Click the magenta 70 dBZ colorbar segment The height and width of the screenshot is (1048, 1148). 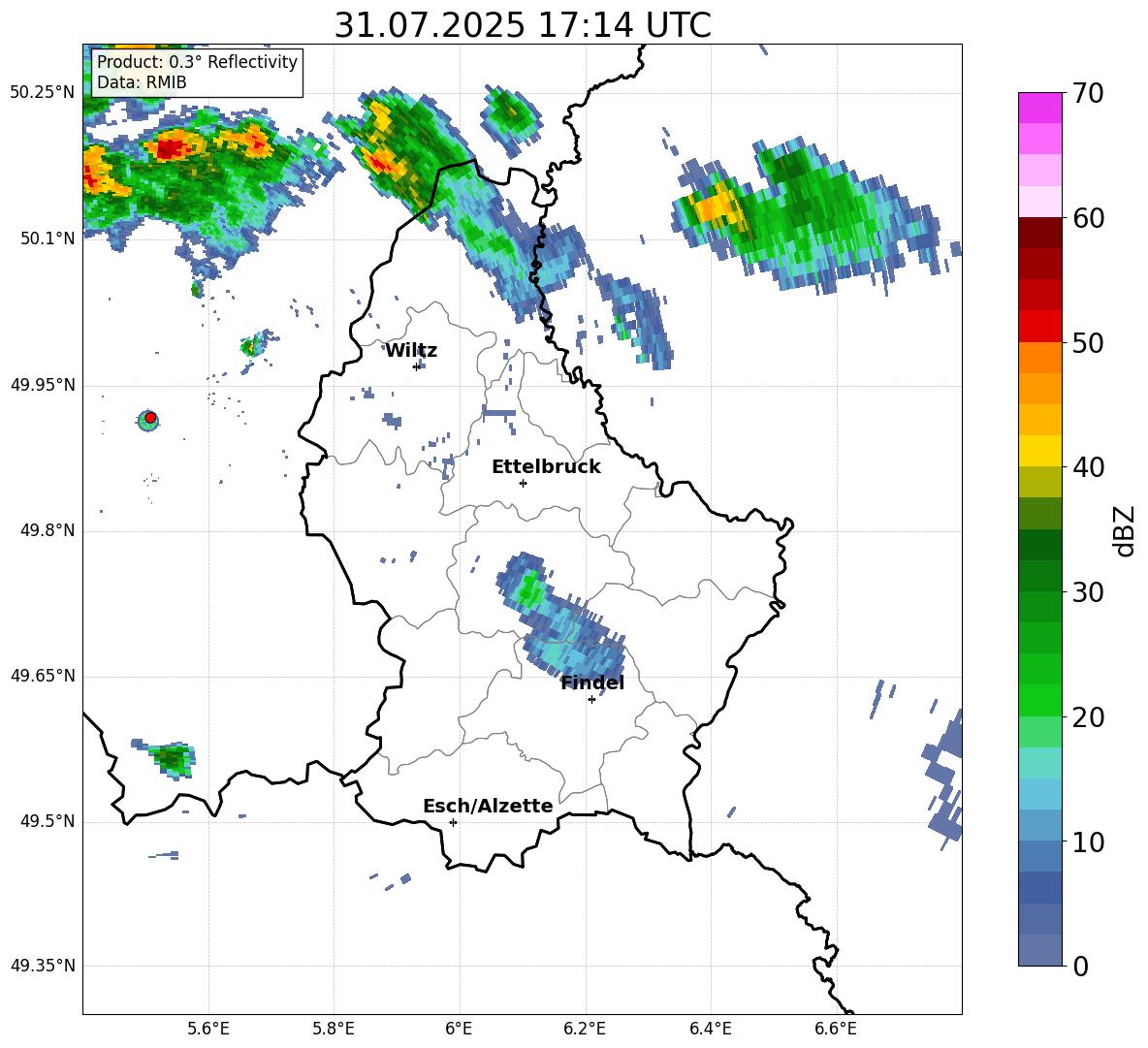(x=1039, y=108)
